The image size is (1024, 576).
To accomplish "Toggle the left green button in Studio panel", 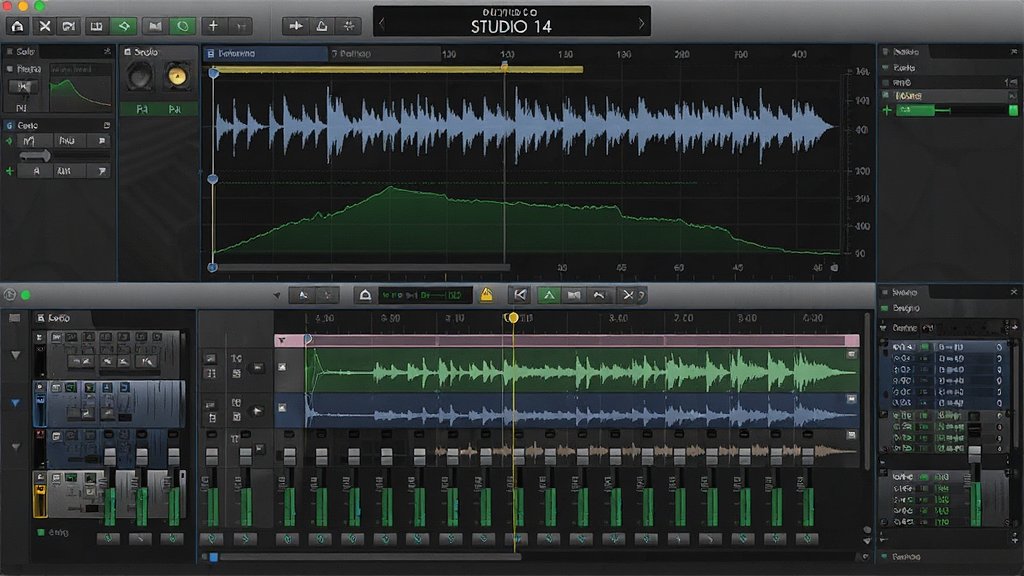I will tap(142, 110).
